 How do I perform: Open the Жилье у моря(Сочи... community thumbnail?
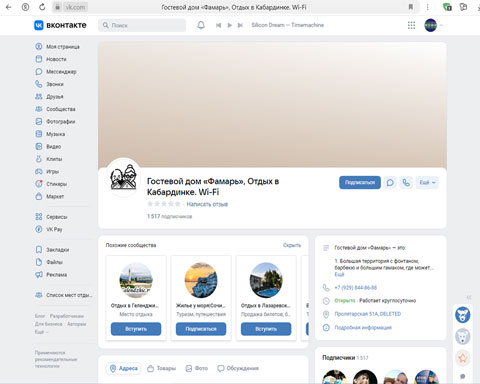point(201,280)
